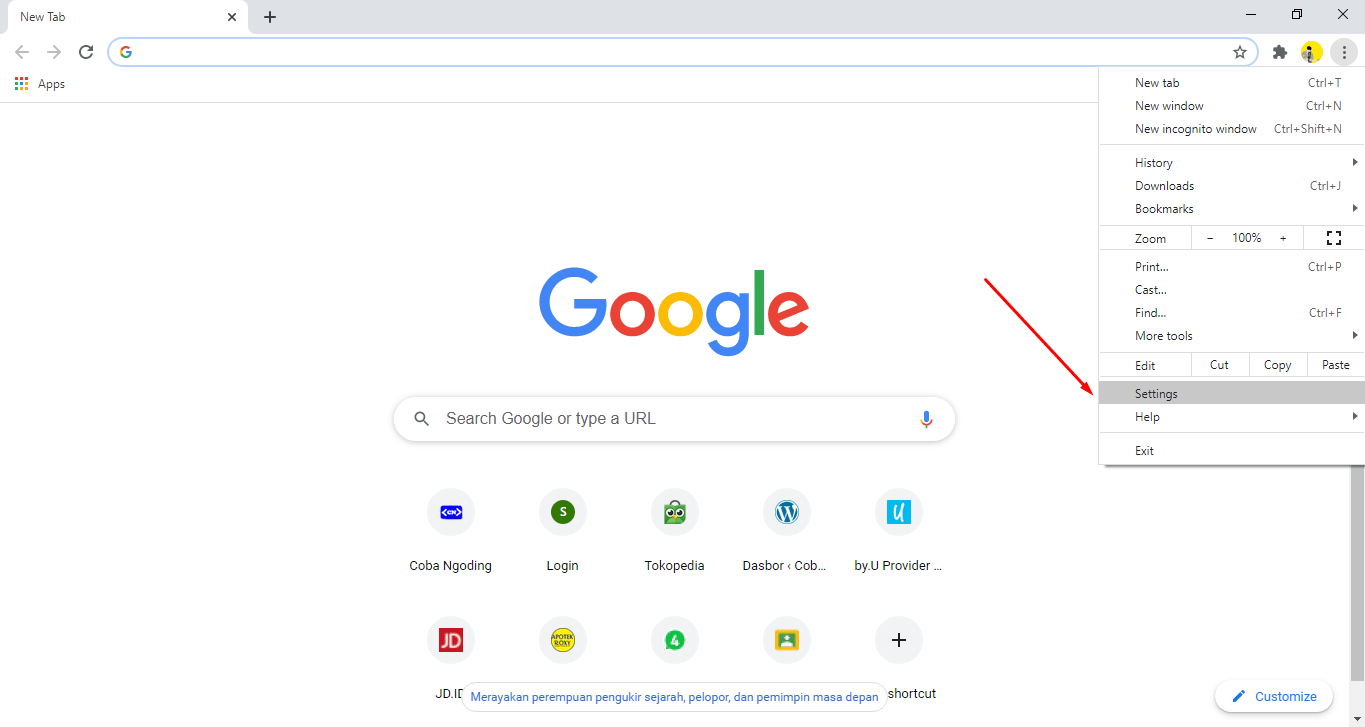Expand the History submenu
This screenshot has width=1365, height=727.
click(1231, 163)
